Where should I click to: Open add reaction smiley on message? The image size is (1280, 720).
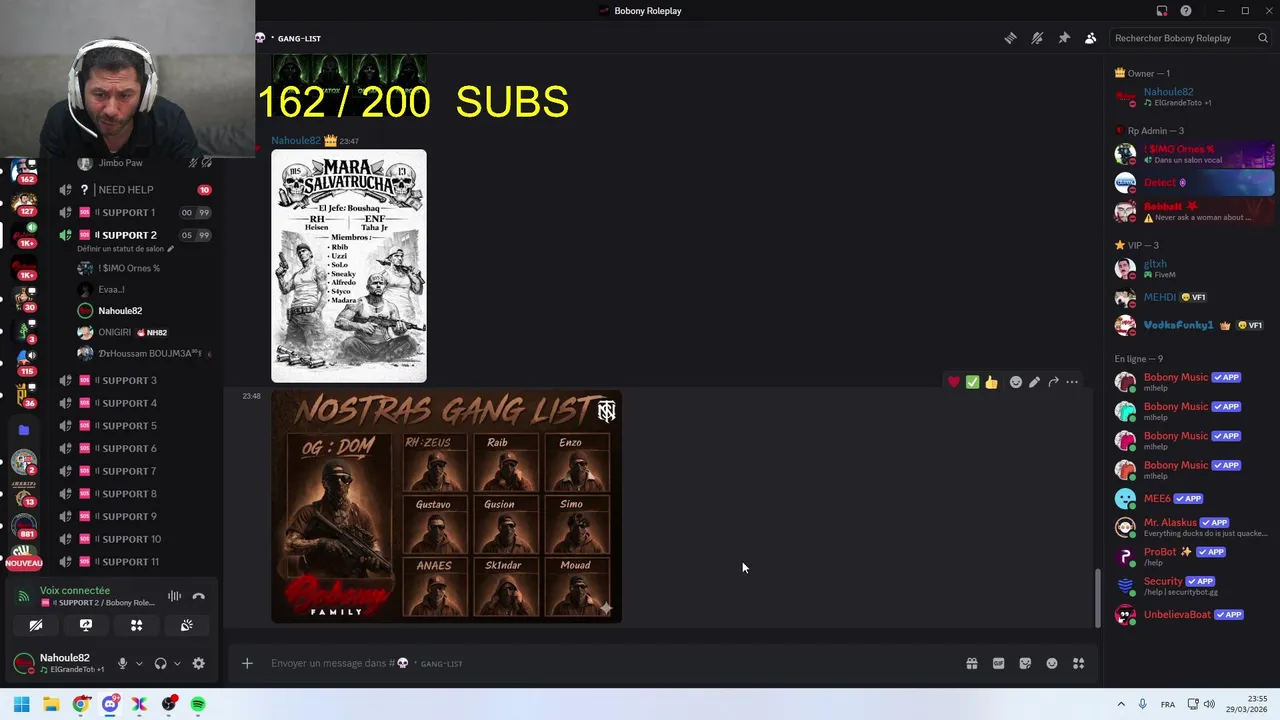1016,382
